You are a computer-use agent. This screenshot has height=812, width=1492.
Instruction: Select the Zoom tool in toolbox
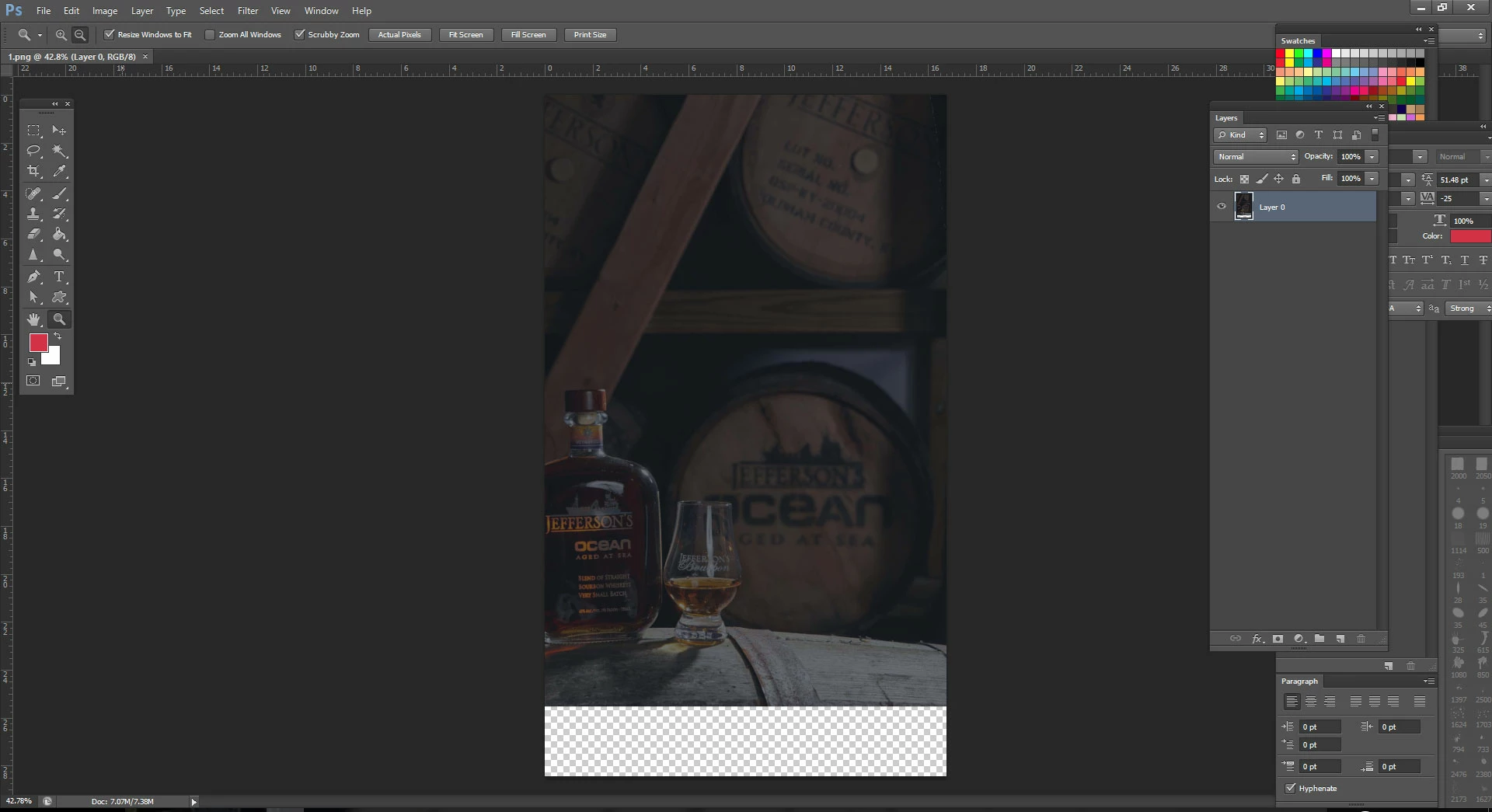click(x=59, y=319)
